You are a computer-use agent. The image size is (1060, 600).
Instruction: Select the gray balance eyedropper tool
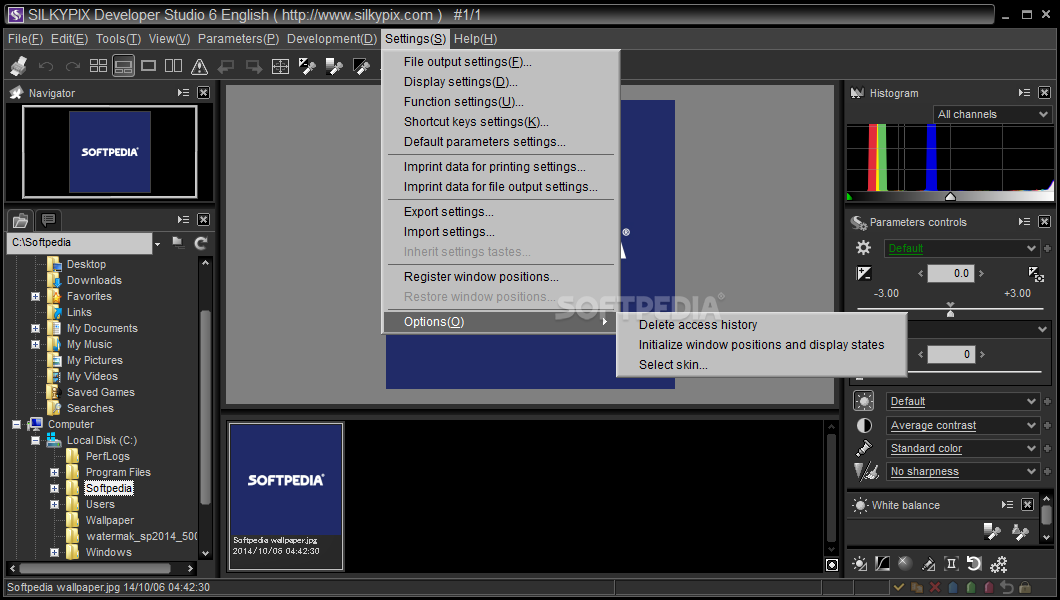[x=334, y=66]
